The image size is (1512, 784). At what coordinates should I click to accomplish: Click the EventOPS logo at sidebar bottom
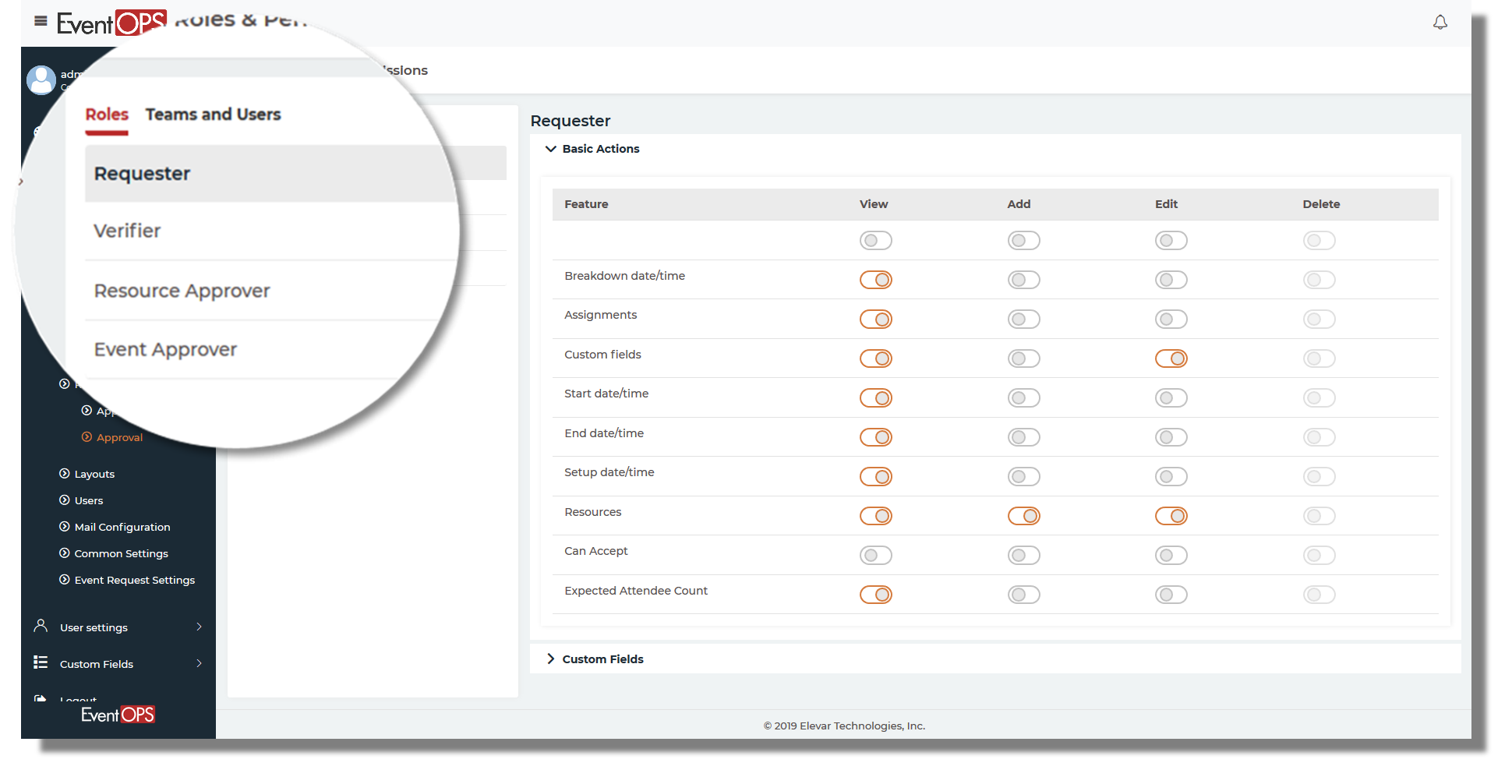click(x=118, y=715)
